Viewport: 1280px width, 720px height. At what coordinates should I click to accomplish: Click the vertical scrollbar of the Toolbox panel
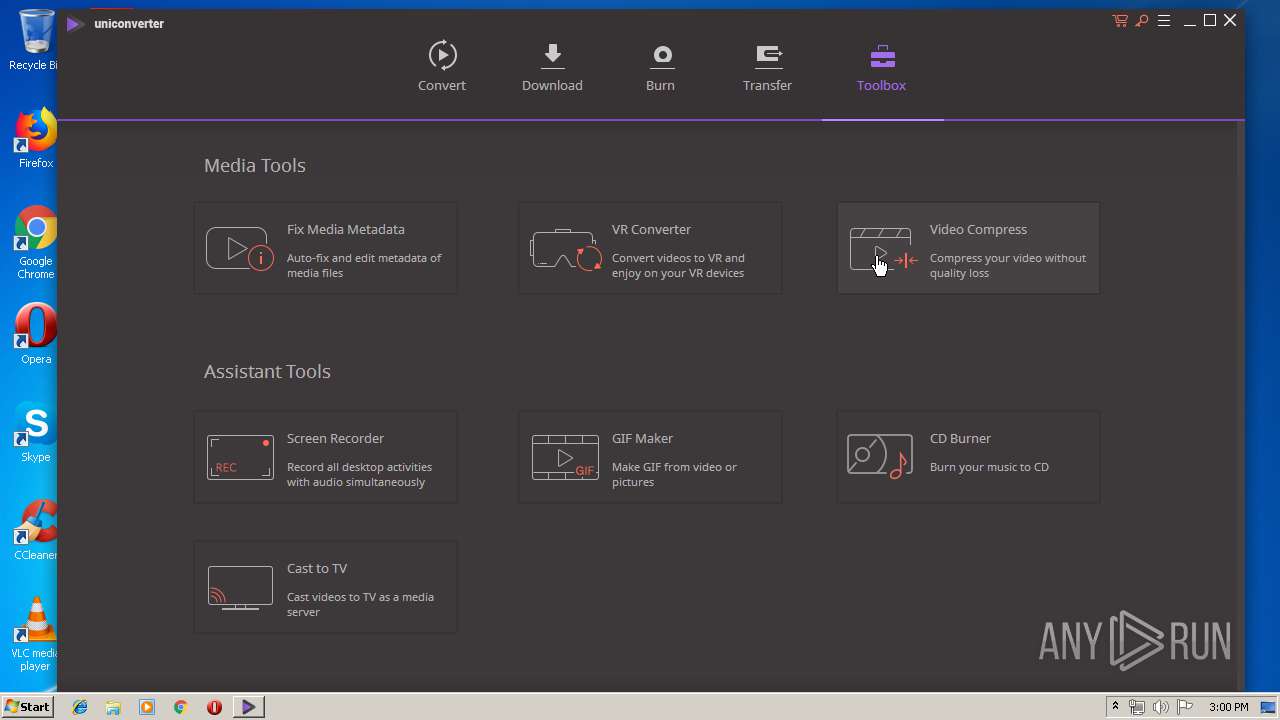click(1240, 405)
